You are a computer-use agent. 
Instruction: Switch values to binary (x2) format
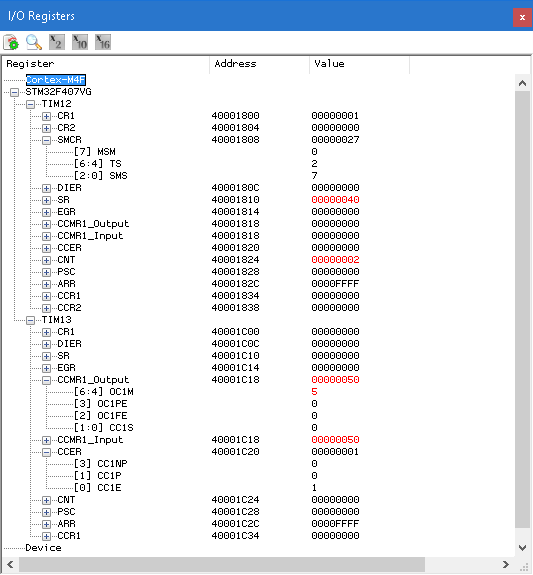(x=57, y=42)
